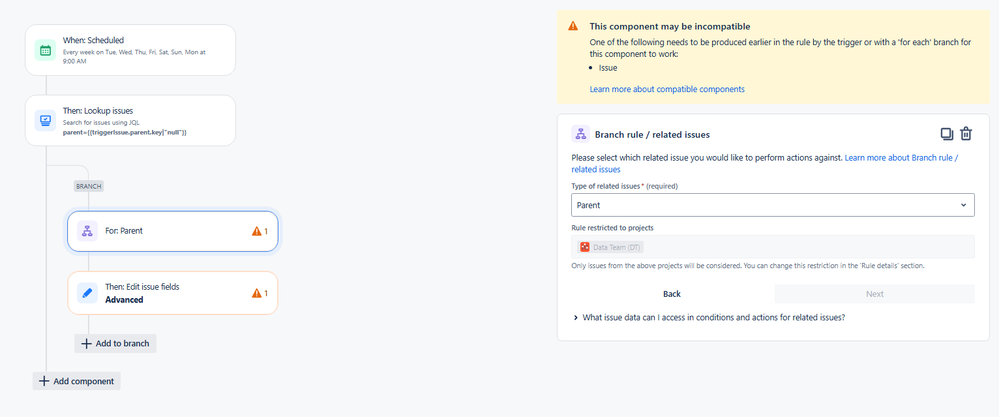
Task: Click the Search for issues using JQL text
Action: pos(100,122)
